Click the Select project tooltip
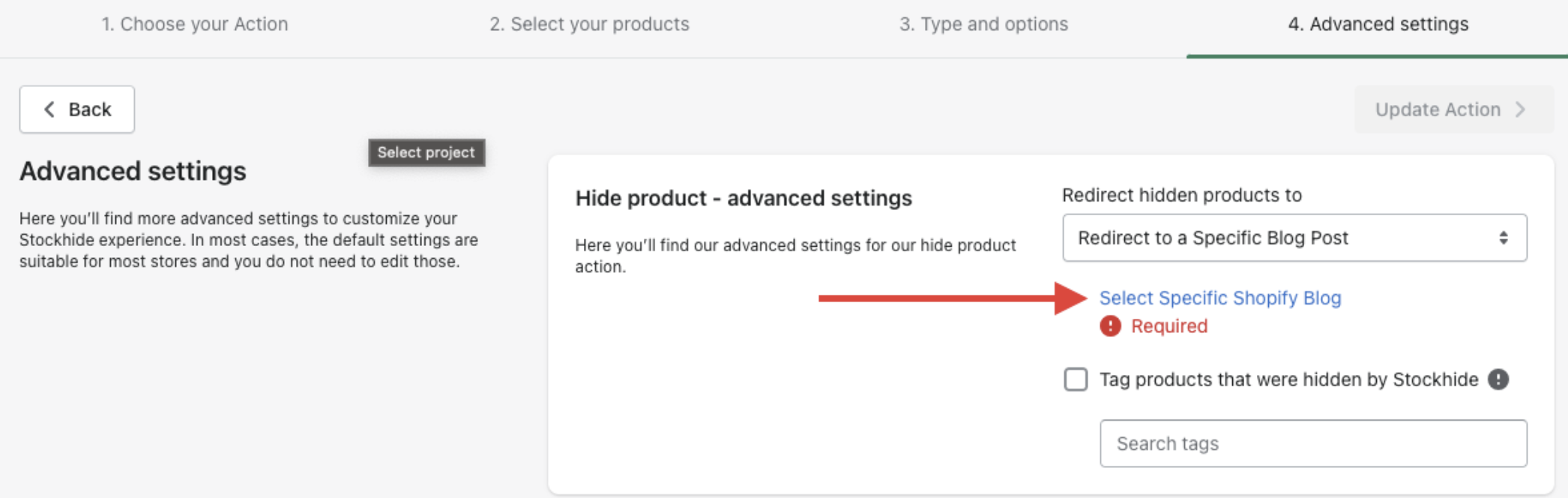1568x498 pixels. click(x=426, y=152)
